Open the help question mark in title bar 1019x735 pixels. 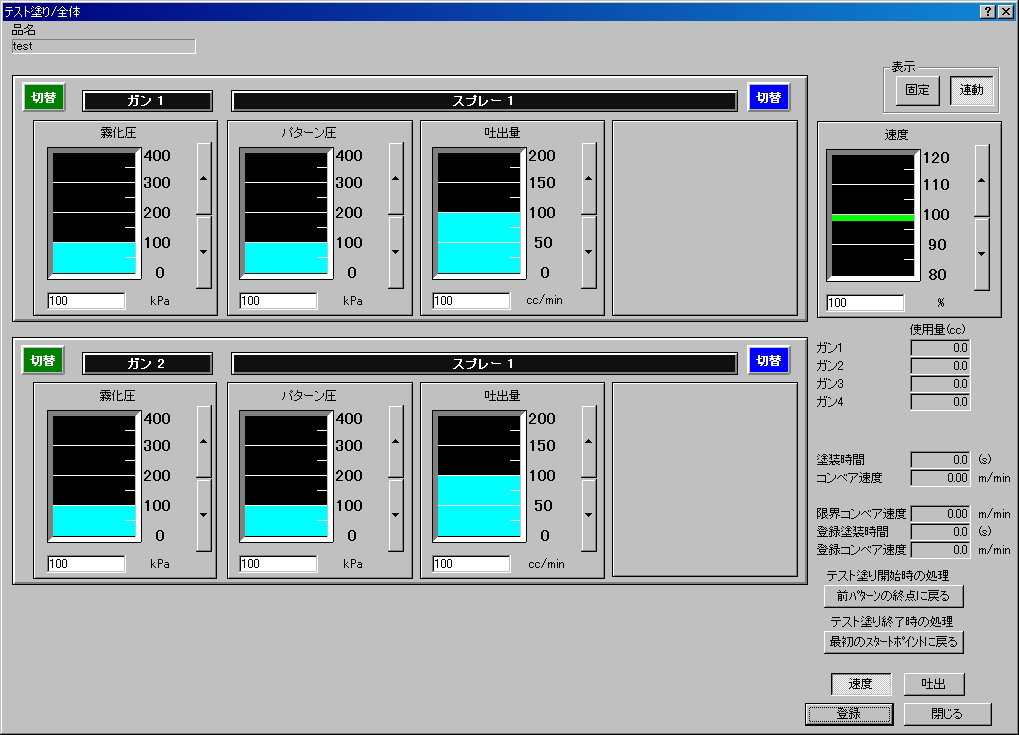point(987,11)
